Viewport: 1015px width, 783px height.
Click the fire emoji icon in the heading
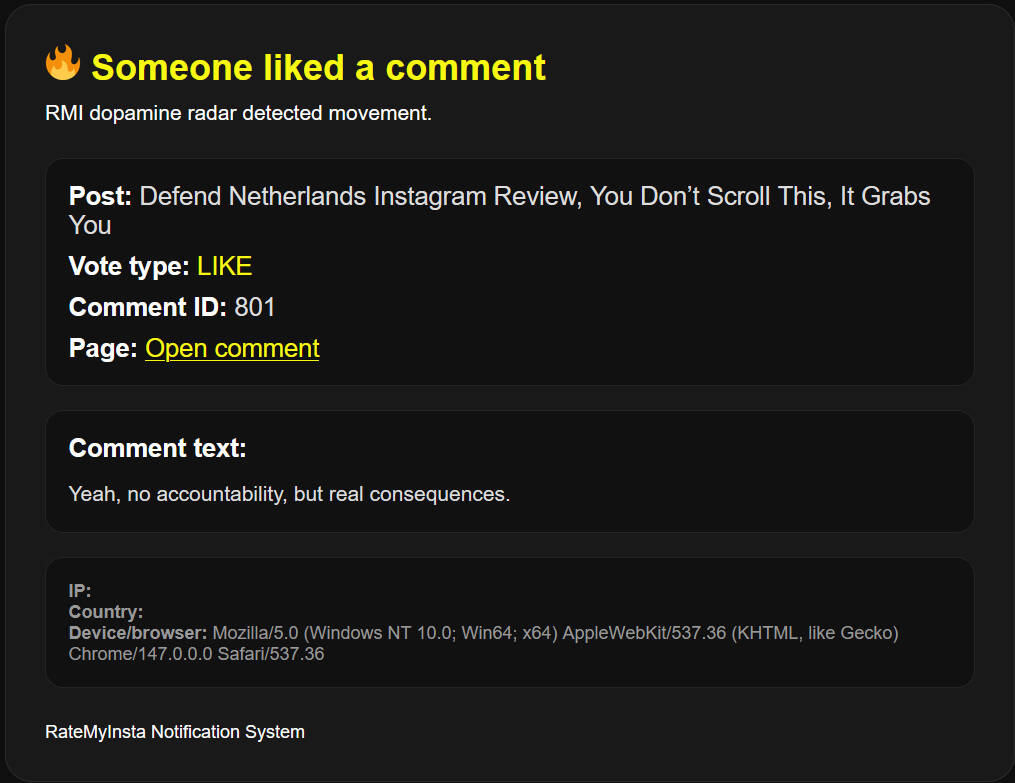(62, 64)
